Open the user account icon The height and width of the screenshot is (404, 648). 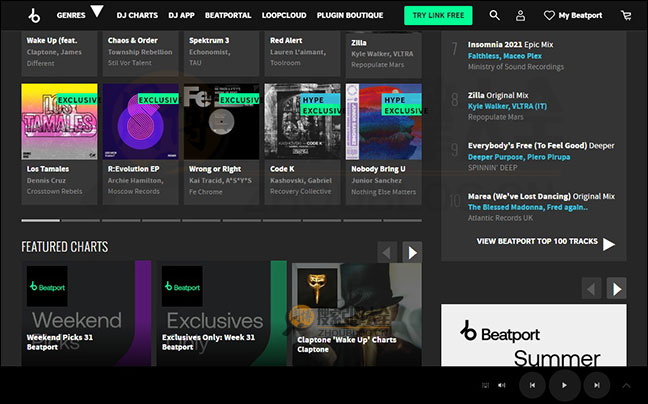(x=520, y=16)
